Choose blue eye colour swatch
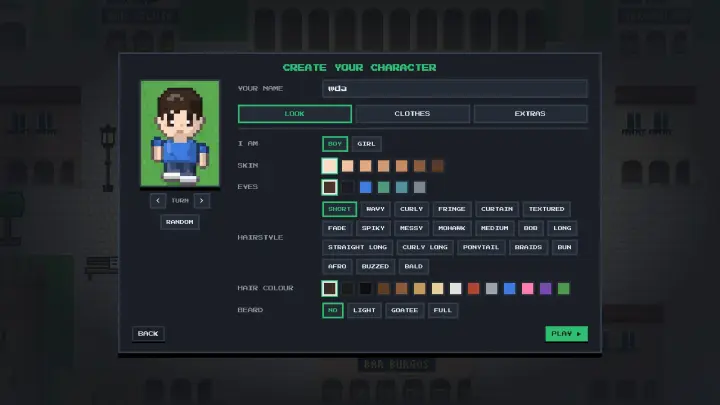 [x=366, y=187]
